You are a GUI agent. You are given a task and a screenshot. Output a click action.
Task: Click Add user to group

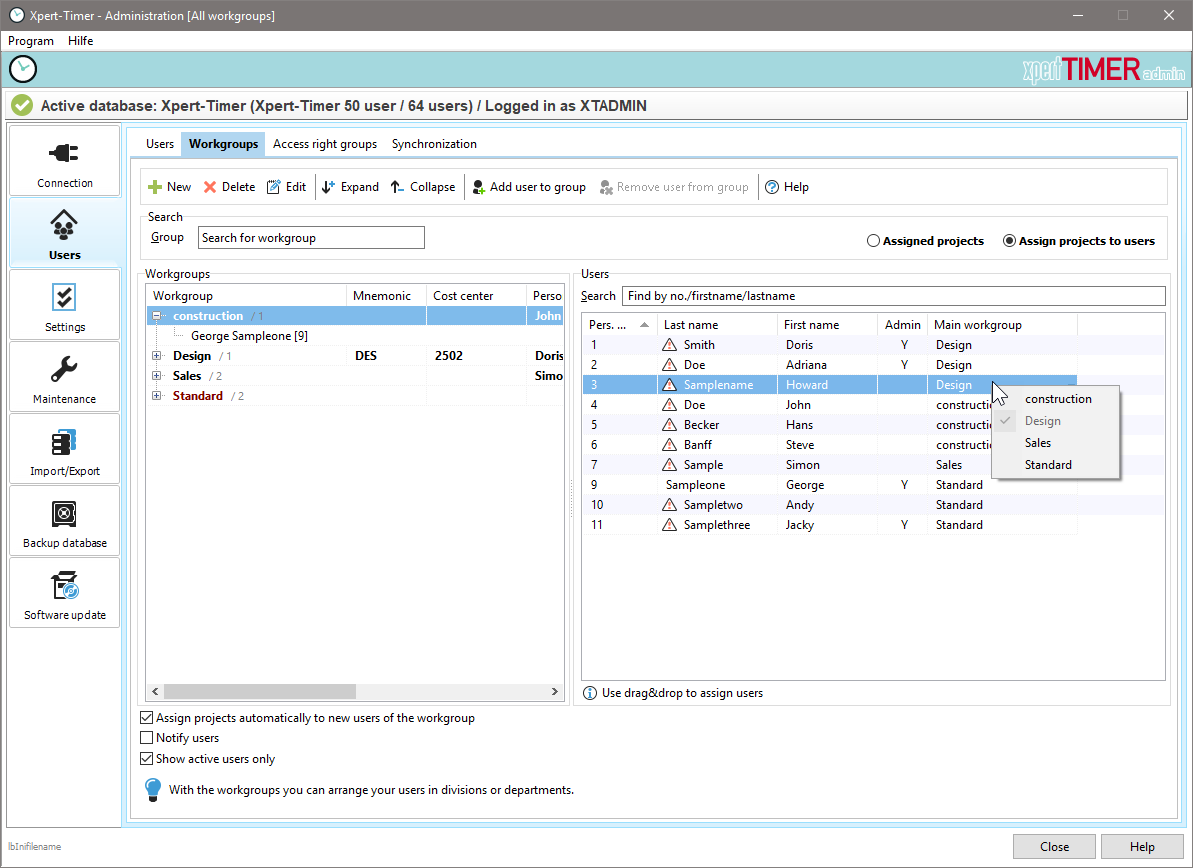(529, 187)
